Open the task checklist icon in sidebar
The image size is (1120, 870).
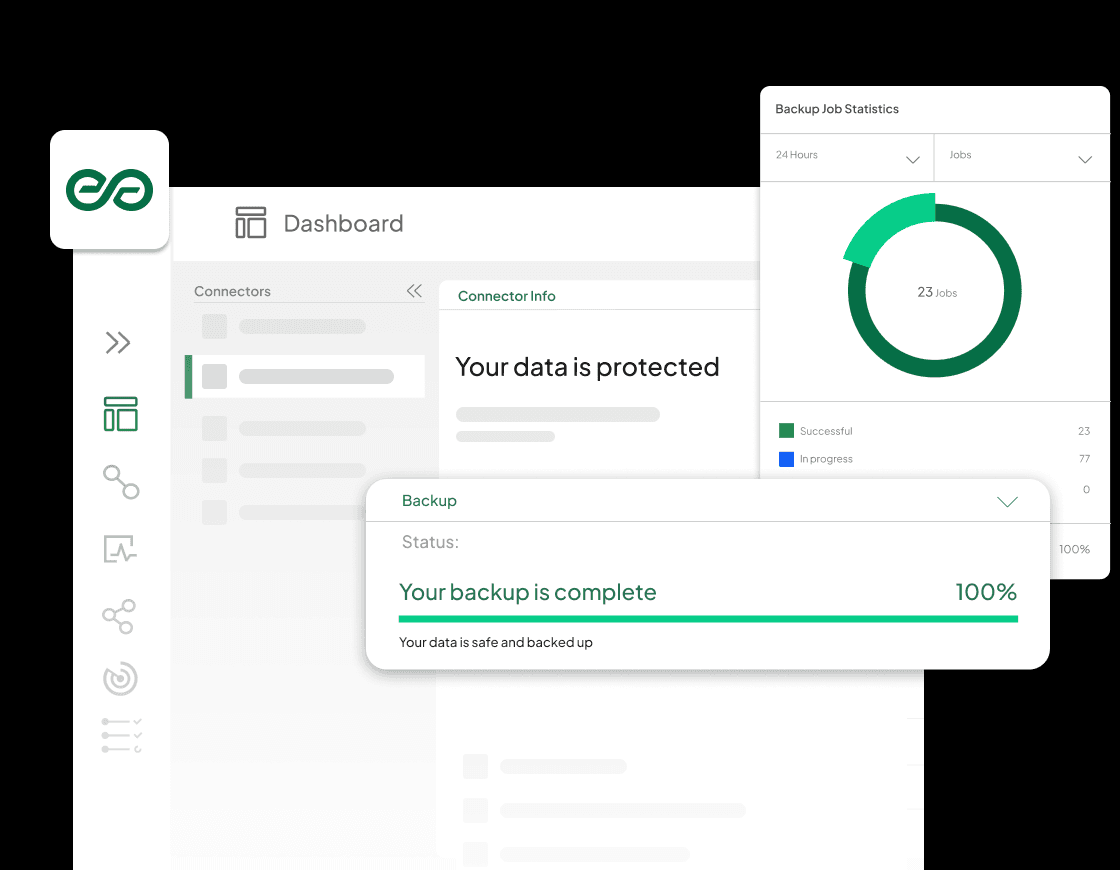(x=121, y=736)
